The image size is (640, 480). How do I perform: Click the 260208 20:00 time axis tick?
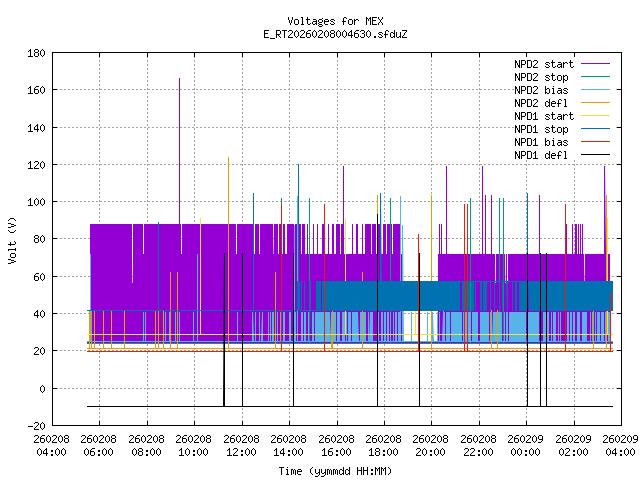point(431,445)
